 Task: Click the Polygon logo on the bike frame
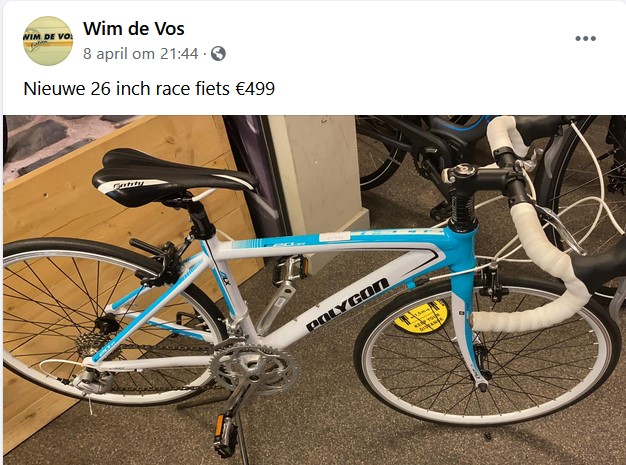tap(347, 304)
